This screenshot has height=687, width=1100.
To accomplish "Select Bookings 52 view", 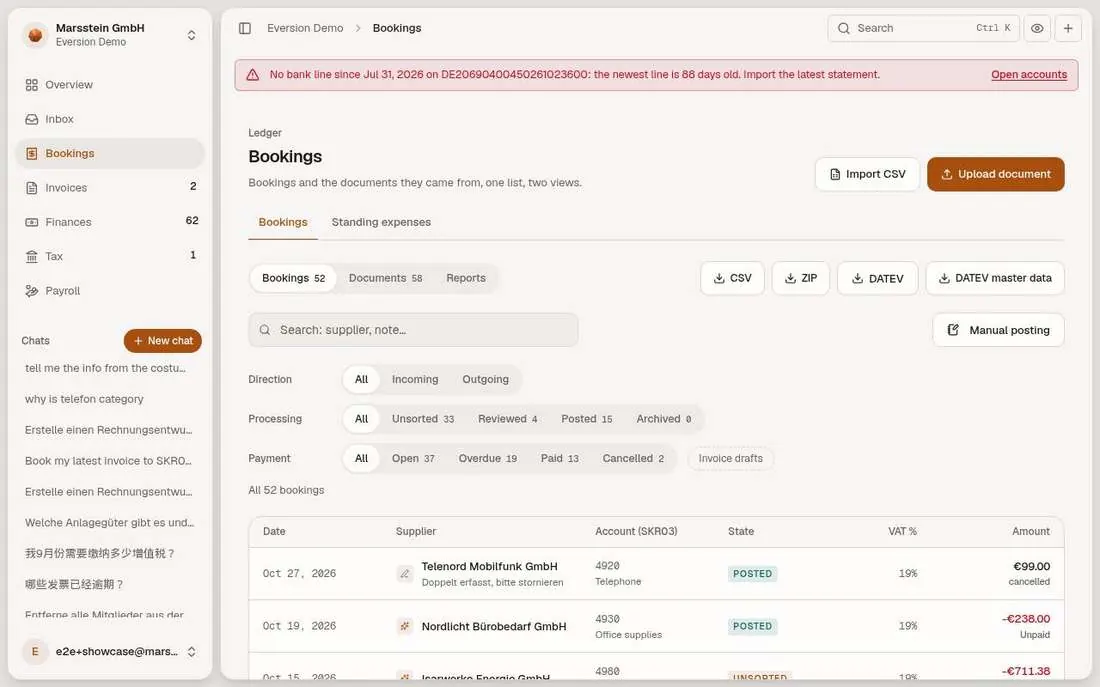I will click(x=293, y=278).
